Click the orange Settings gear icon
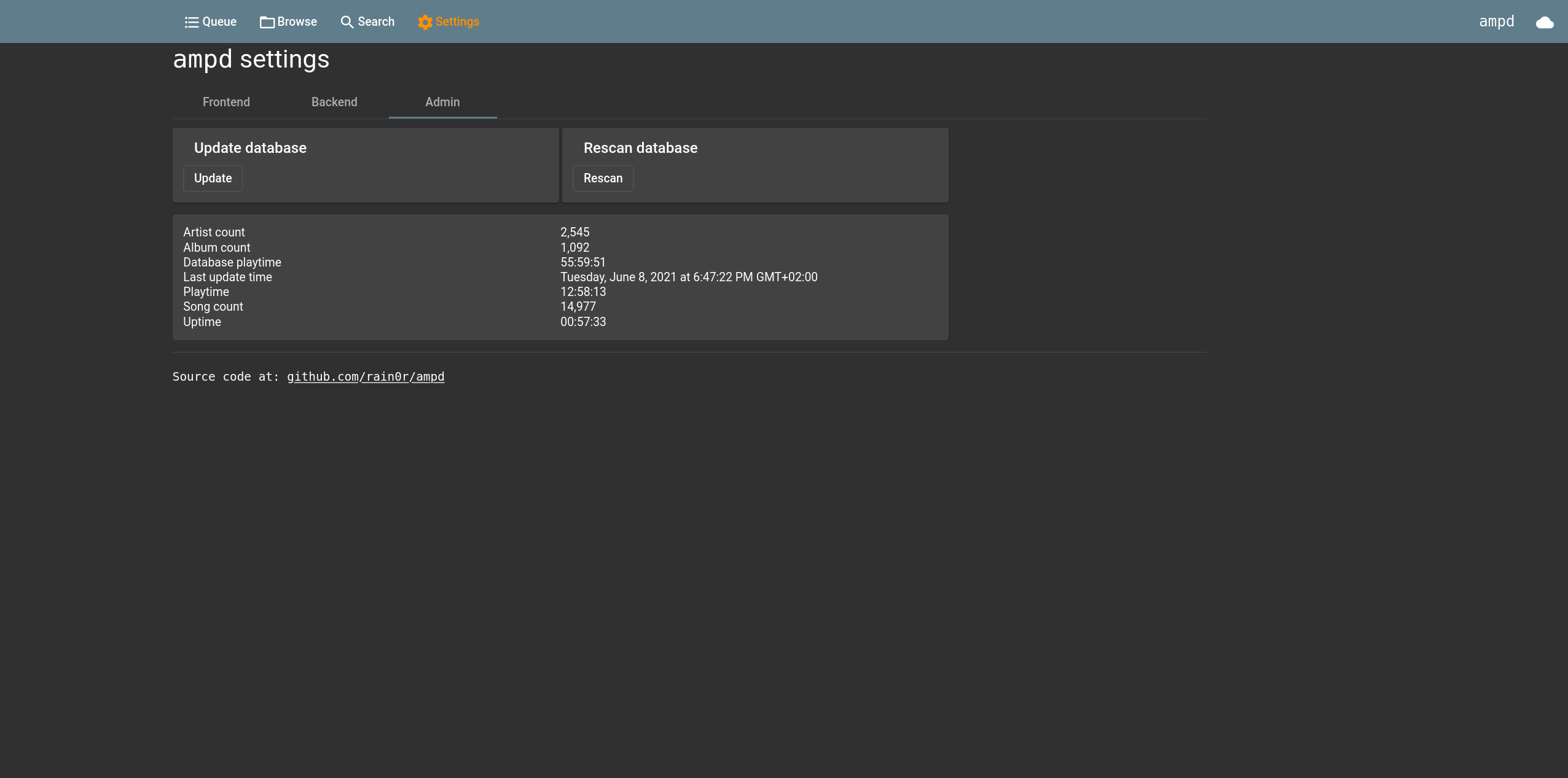1568x778 pixels. tap(425, 22)
